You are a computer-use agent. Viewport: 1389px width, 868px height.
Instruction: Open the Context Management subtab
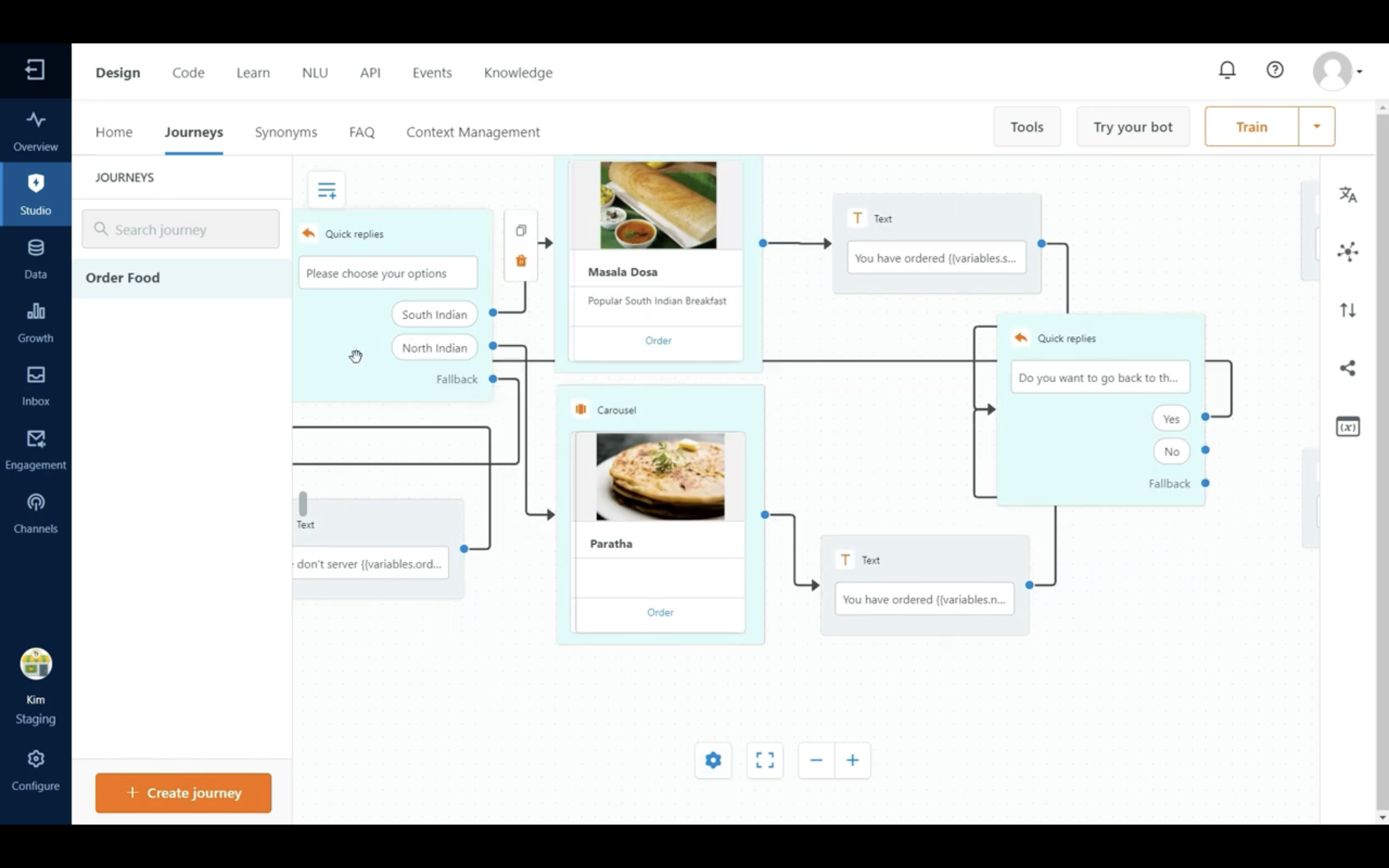coord(473,132)
